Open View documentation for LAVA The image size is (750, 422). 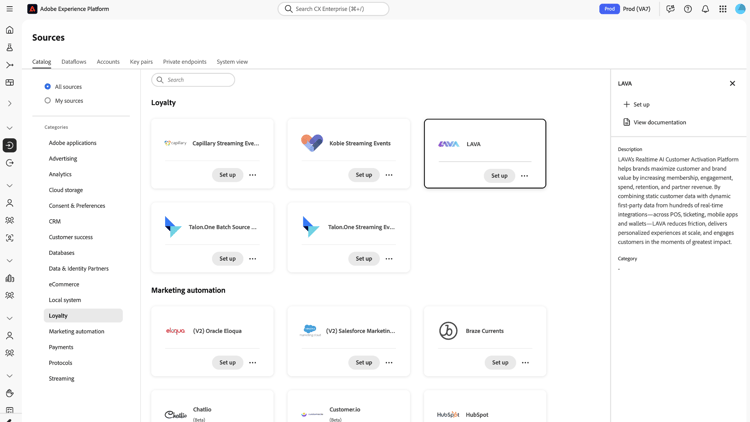tap(654, 122)
